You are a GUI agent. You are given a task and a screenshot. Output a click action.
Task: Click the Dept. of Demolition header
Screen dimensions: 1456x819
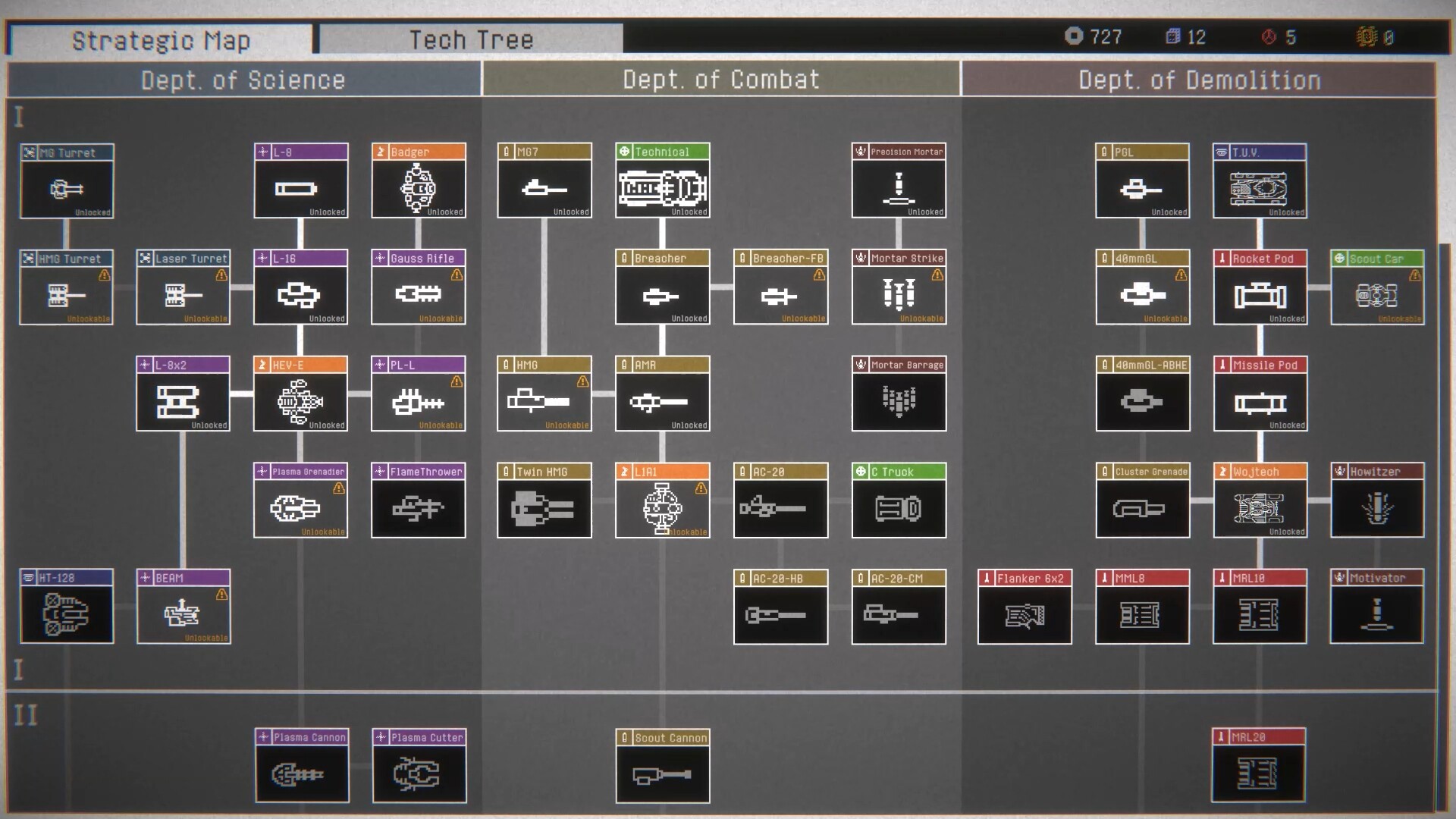pyautogui.click(x=1199, y=80)
